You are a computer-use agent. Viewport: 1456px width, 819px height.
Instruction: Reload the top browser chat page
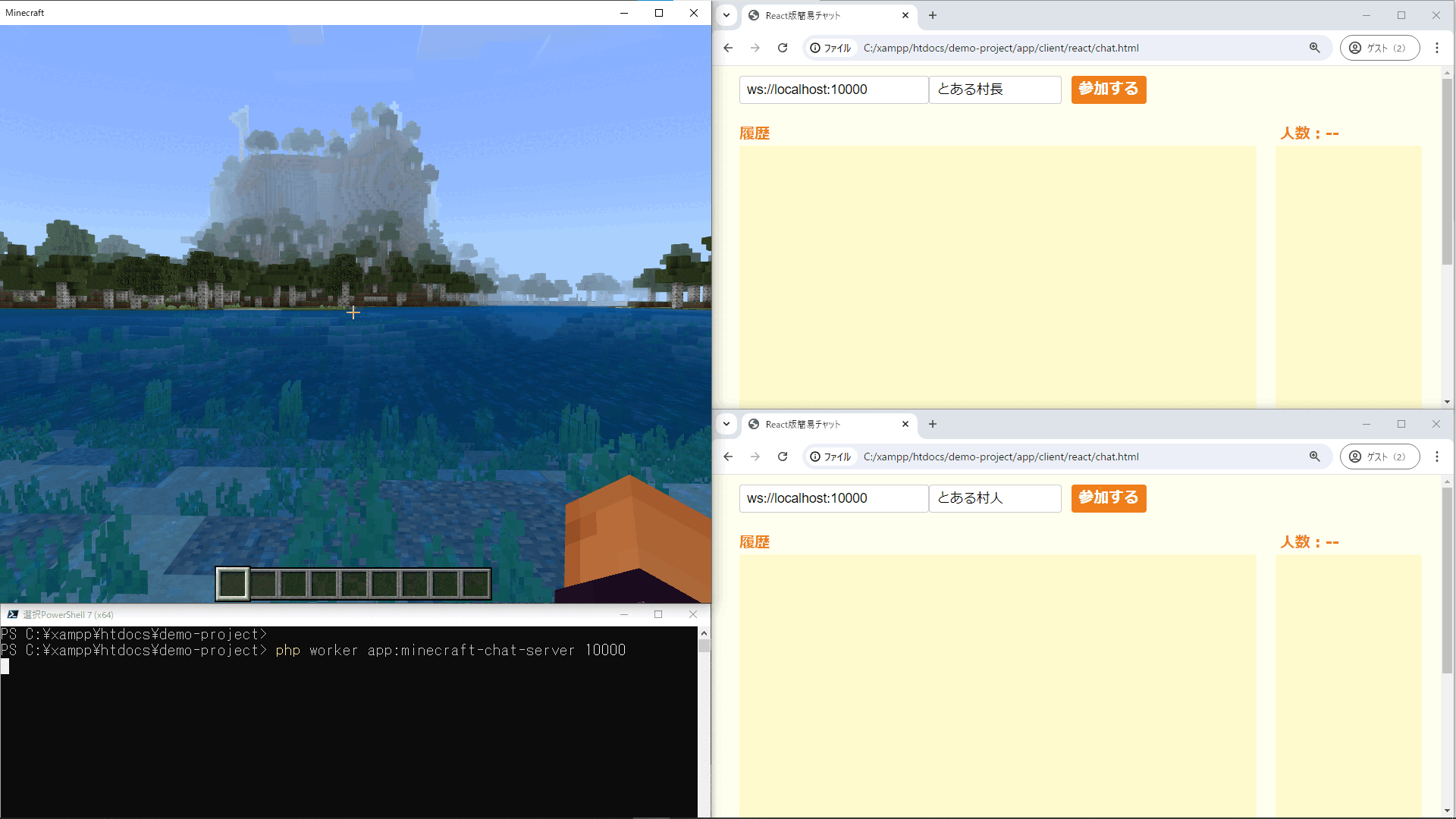click(783, 48)
